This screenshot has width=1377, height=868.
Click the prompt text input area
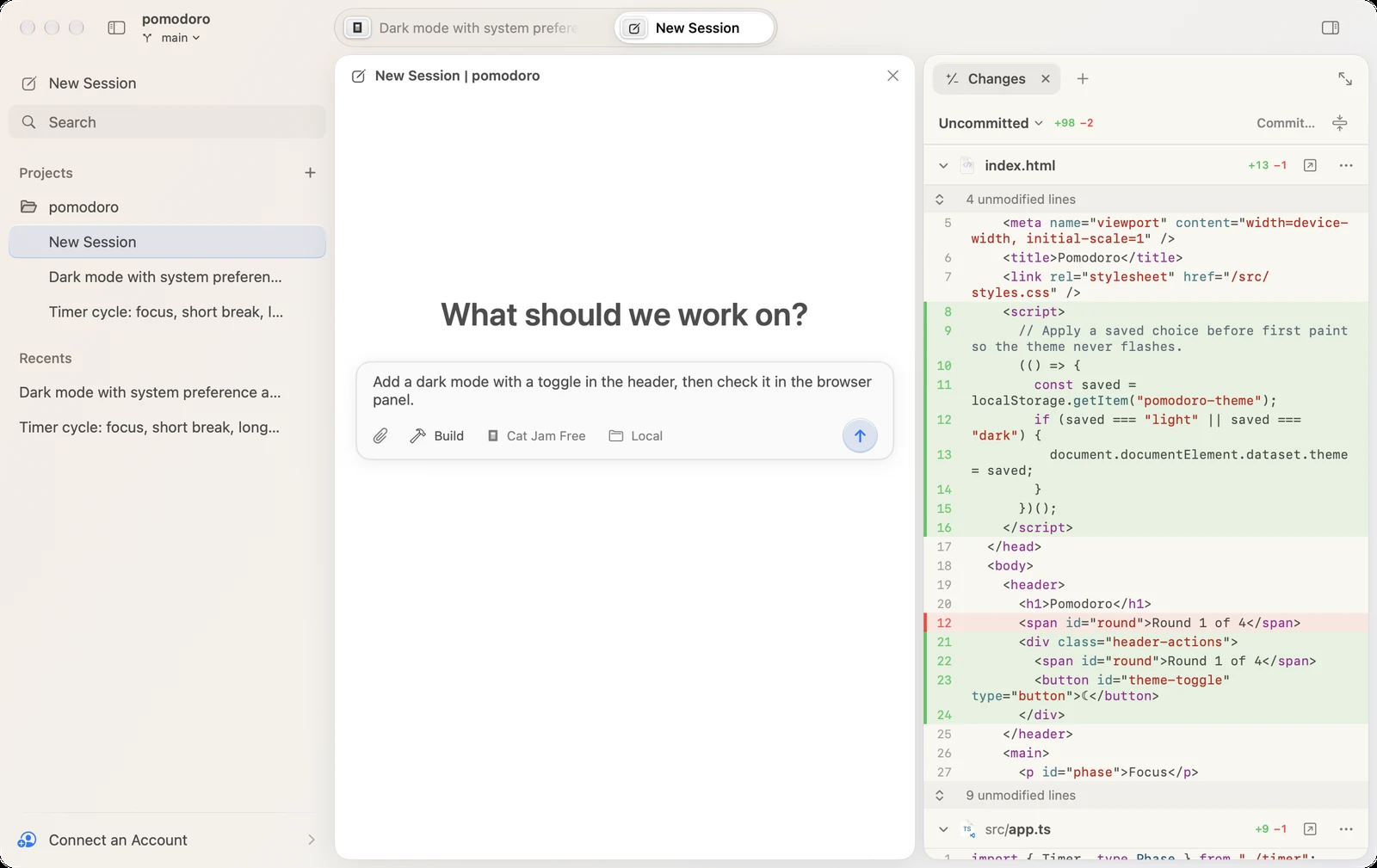click(624, 391)
